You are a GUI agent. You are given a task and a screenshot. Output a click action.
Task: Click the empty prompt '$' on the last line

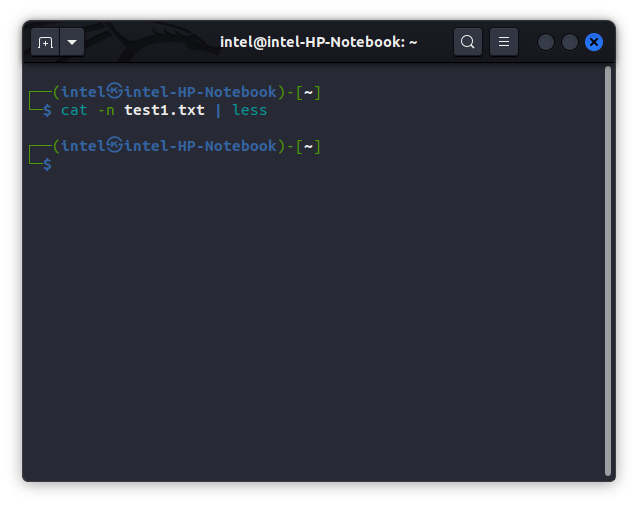pos(47,164)
